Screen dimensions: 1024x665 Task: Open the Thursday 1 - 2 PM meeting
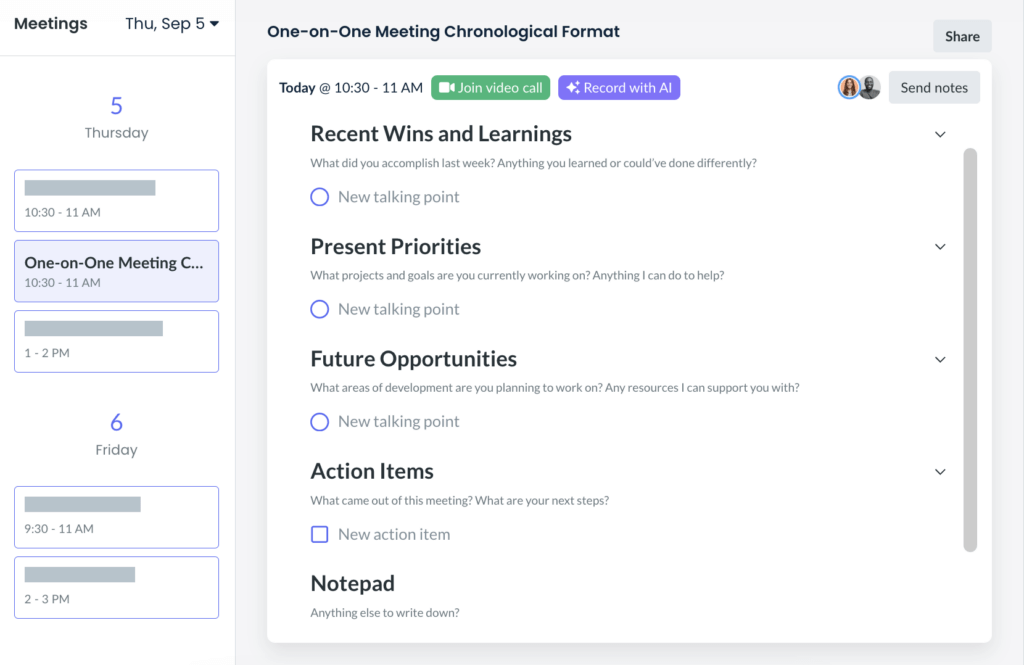click(x=116, y=342)
